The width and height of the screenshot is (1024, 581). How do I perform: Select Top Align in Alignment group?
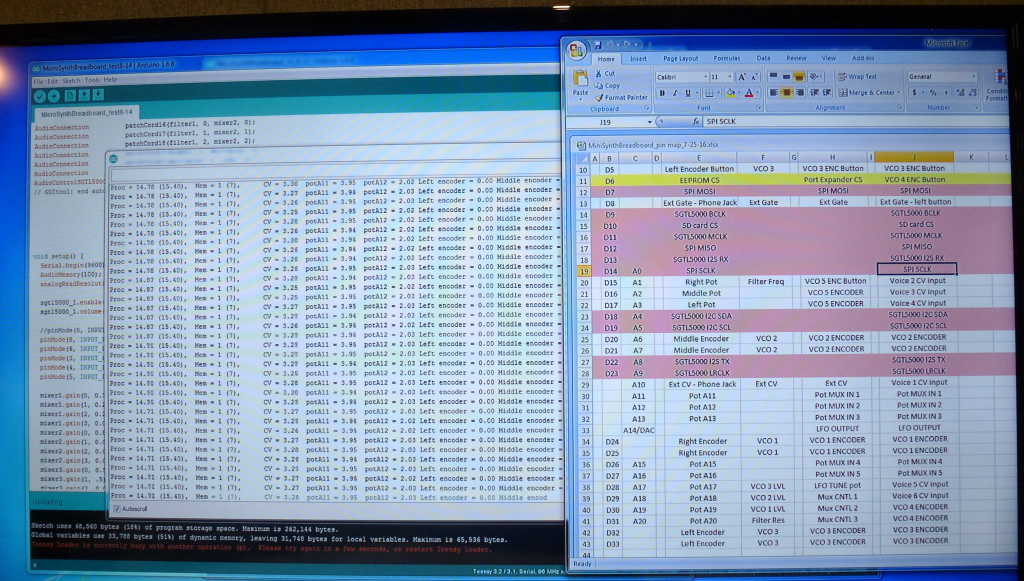774,76
